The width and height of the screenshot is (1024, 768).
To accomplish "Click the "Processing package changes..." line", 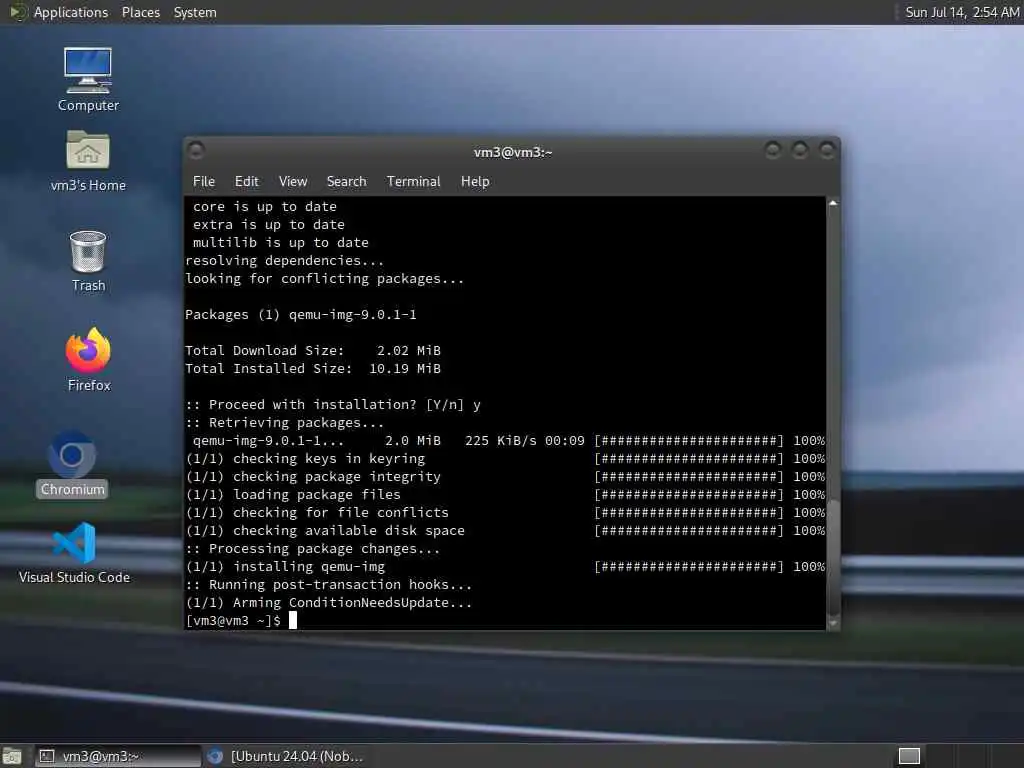I will [x=313, y=549].
